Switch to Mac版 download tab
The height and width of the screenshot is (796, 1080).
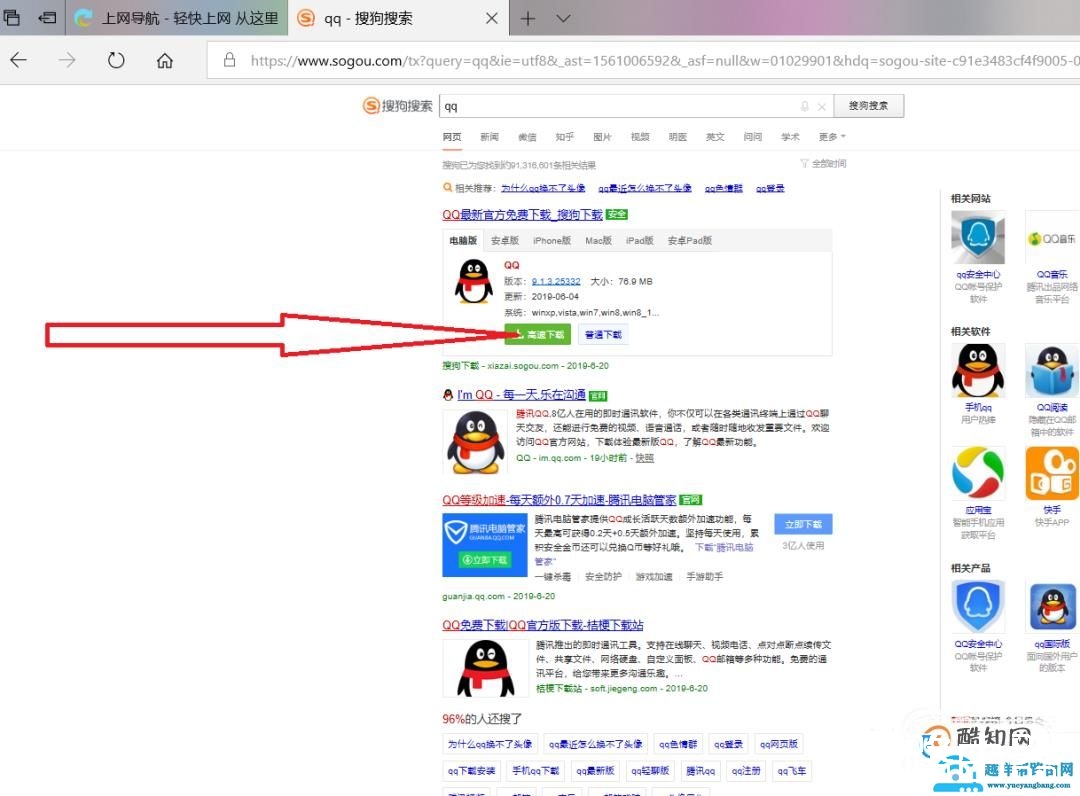click(598, 240)
